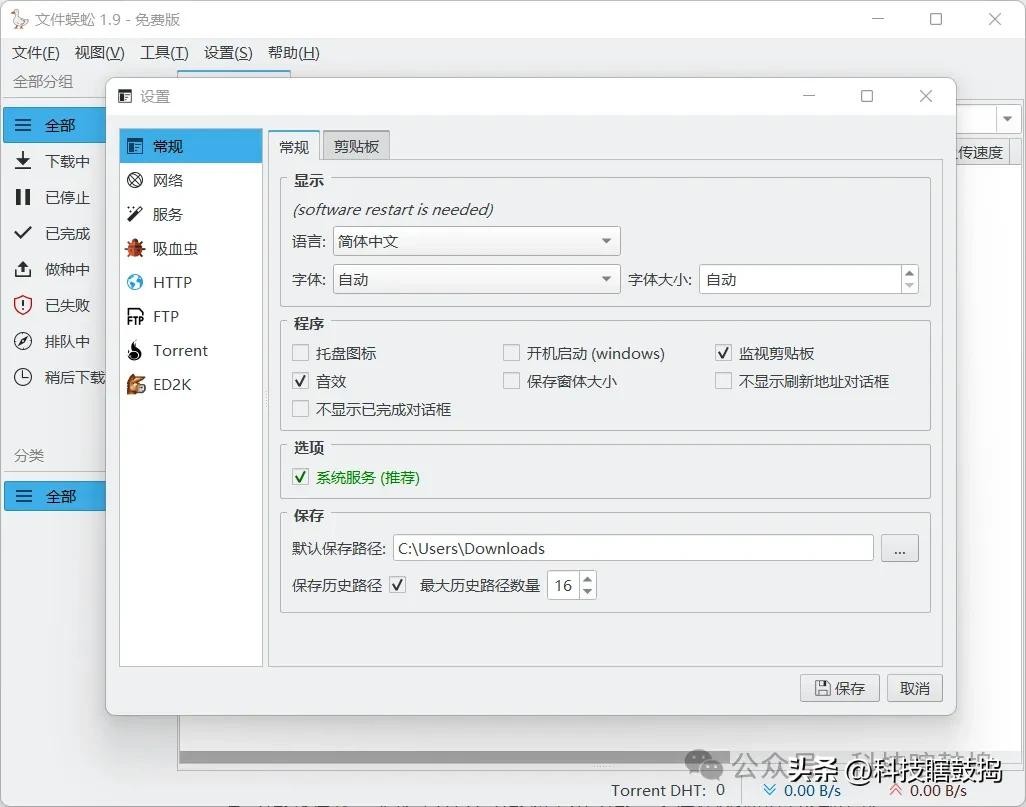This screenshot has height=807, width=1026.
Task: Click the 取消 cancel button
Action: pos(914,688)
